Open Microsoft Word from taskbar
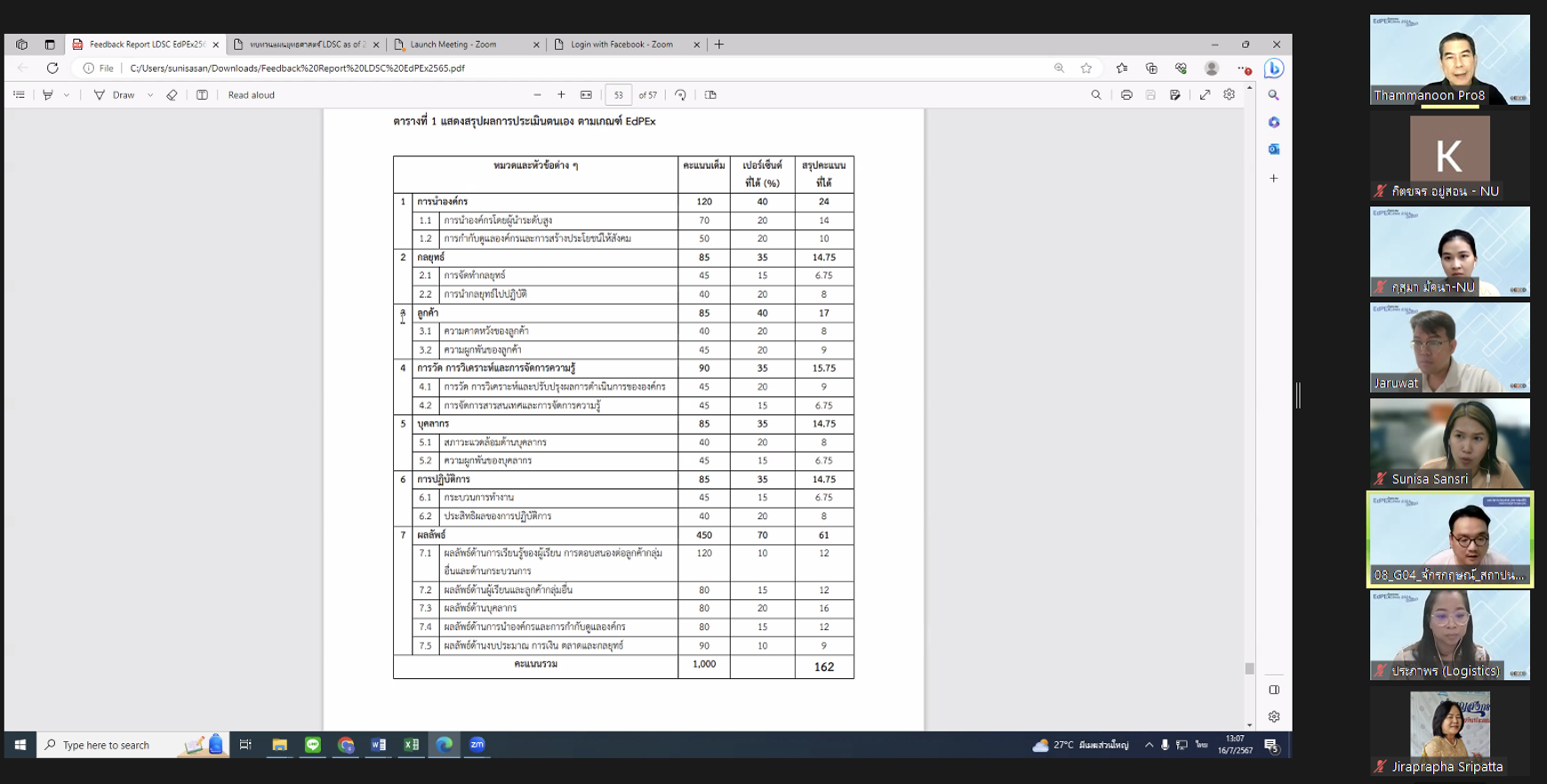 379,745
